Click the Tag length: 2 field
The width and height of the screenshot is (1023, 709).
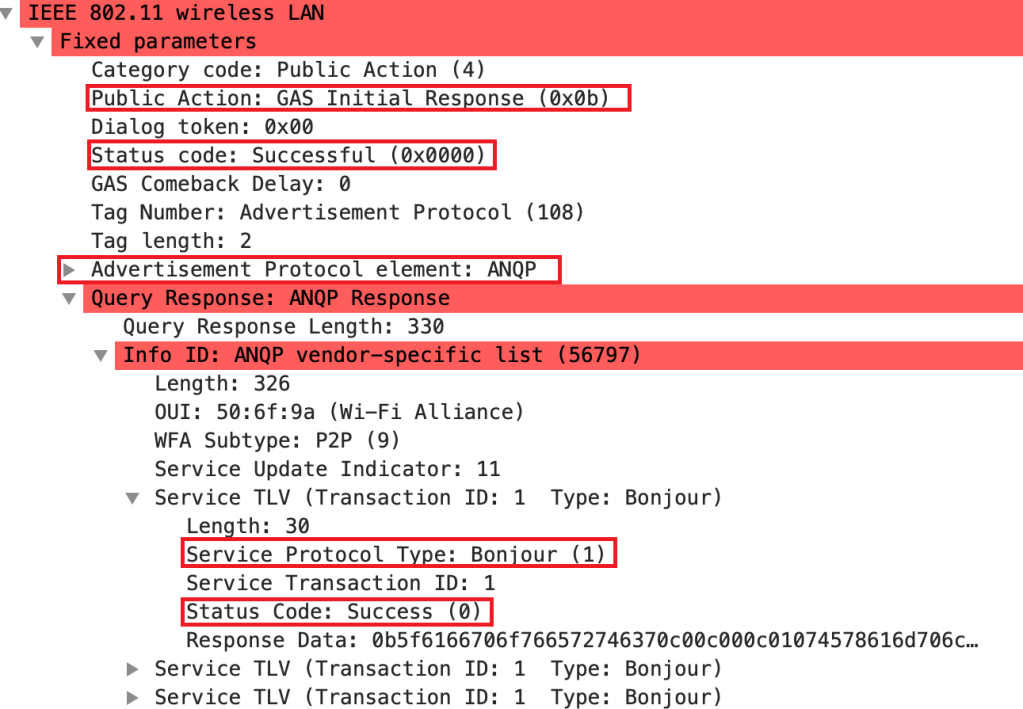(171, 241)
